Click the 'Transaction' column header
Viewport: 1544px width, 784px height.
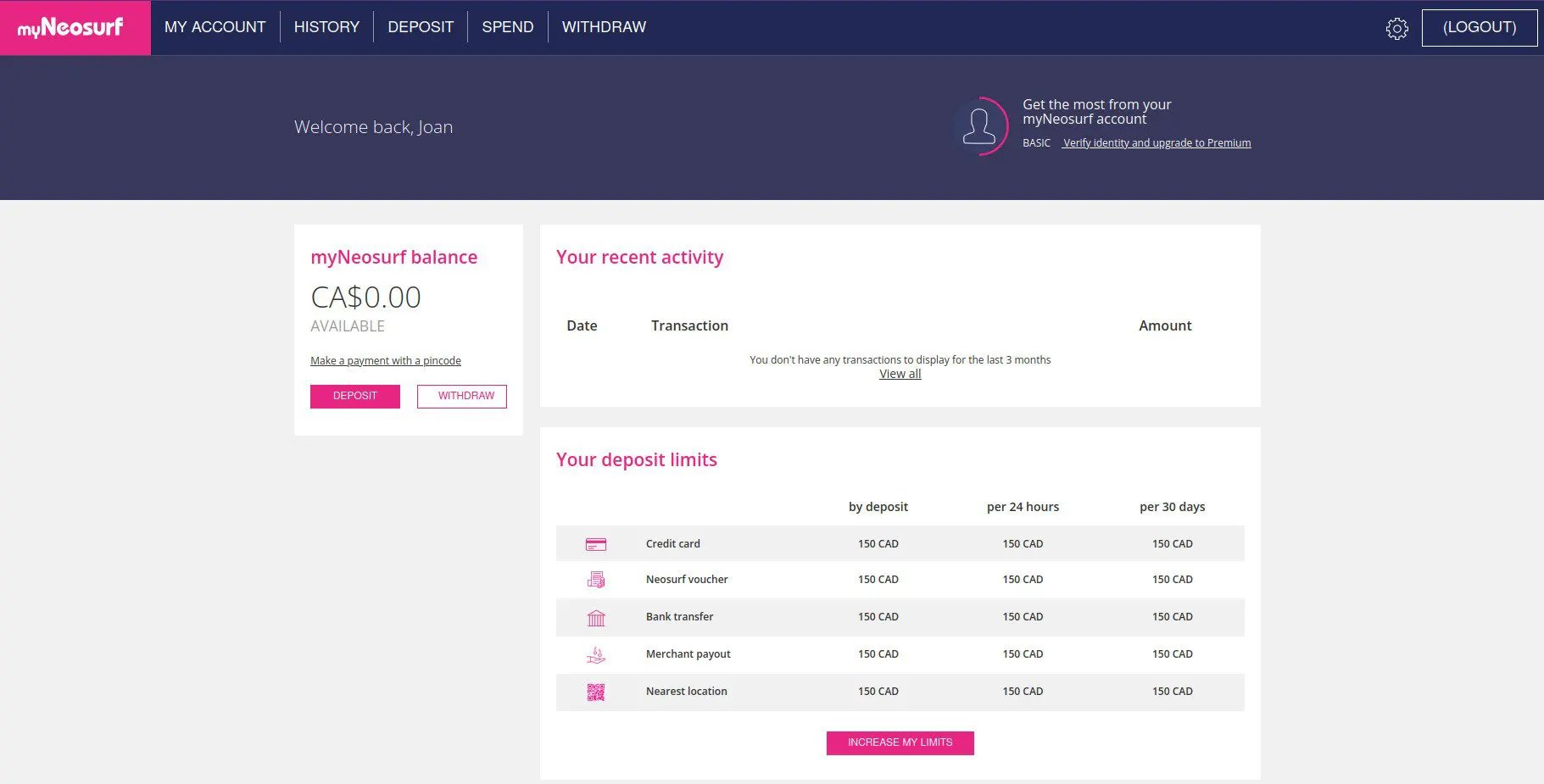pyautogui.click(x=689, y=325)
